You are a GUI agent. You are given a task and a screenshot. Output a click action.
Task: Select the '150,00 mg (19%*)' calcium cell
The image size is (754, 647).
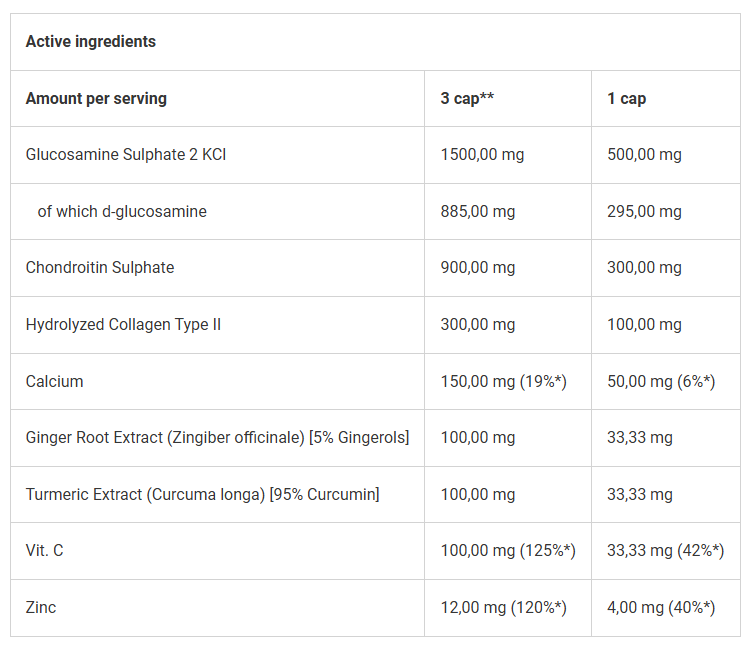(x=504, y=381)
